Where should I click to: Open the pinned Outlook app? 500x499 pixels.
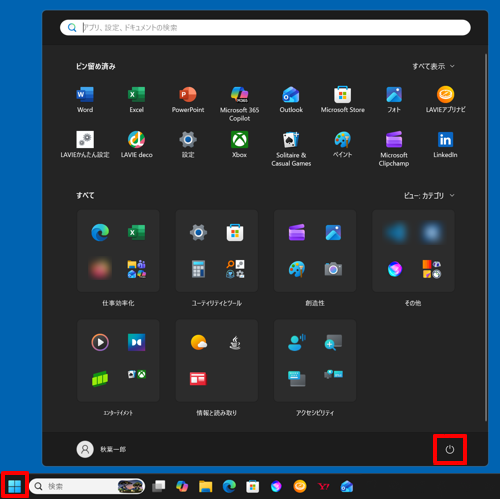coord(291,99)
